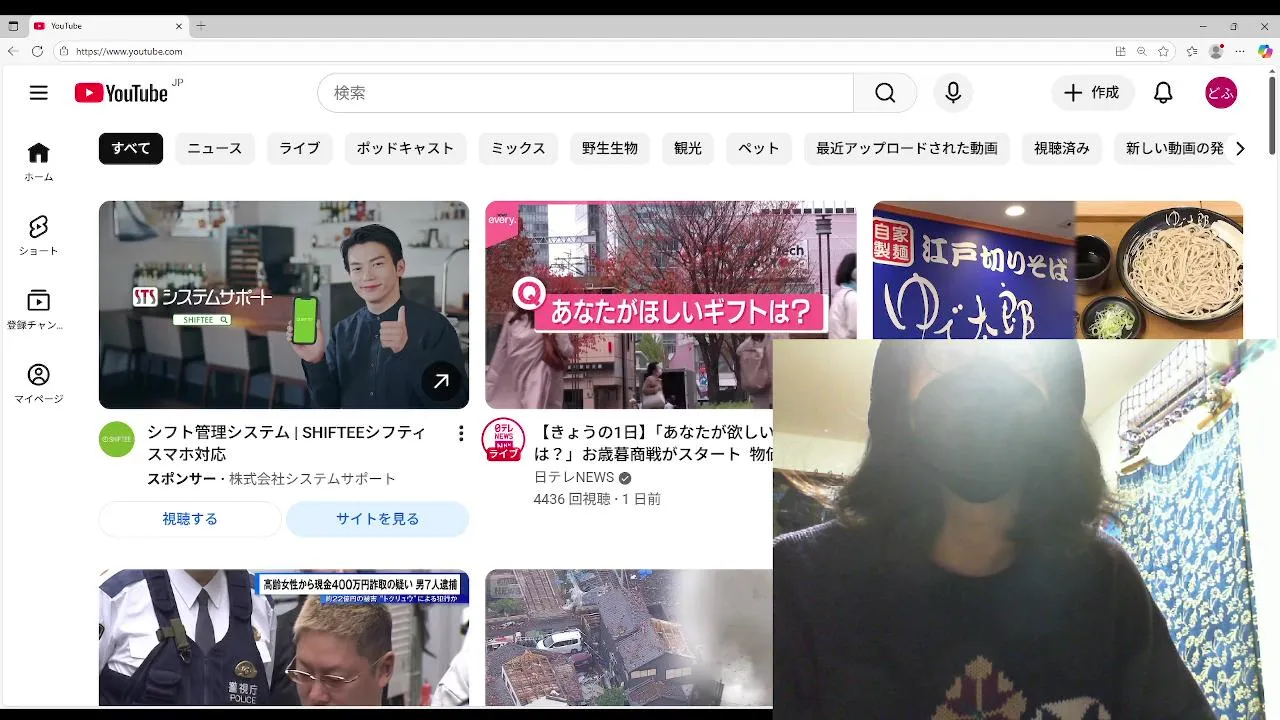Image resolution: width=1280 pixels, height=720 pixels.
Task: Show more filter chips with right arrow
Action: (1240, 148)
